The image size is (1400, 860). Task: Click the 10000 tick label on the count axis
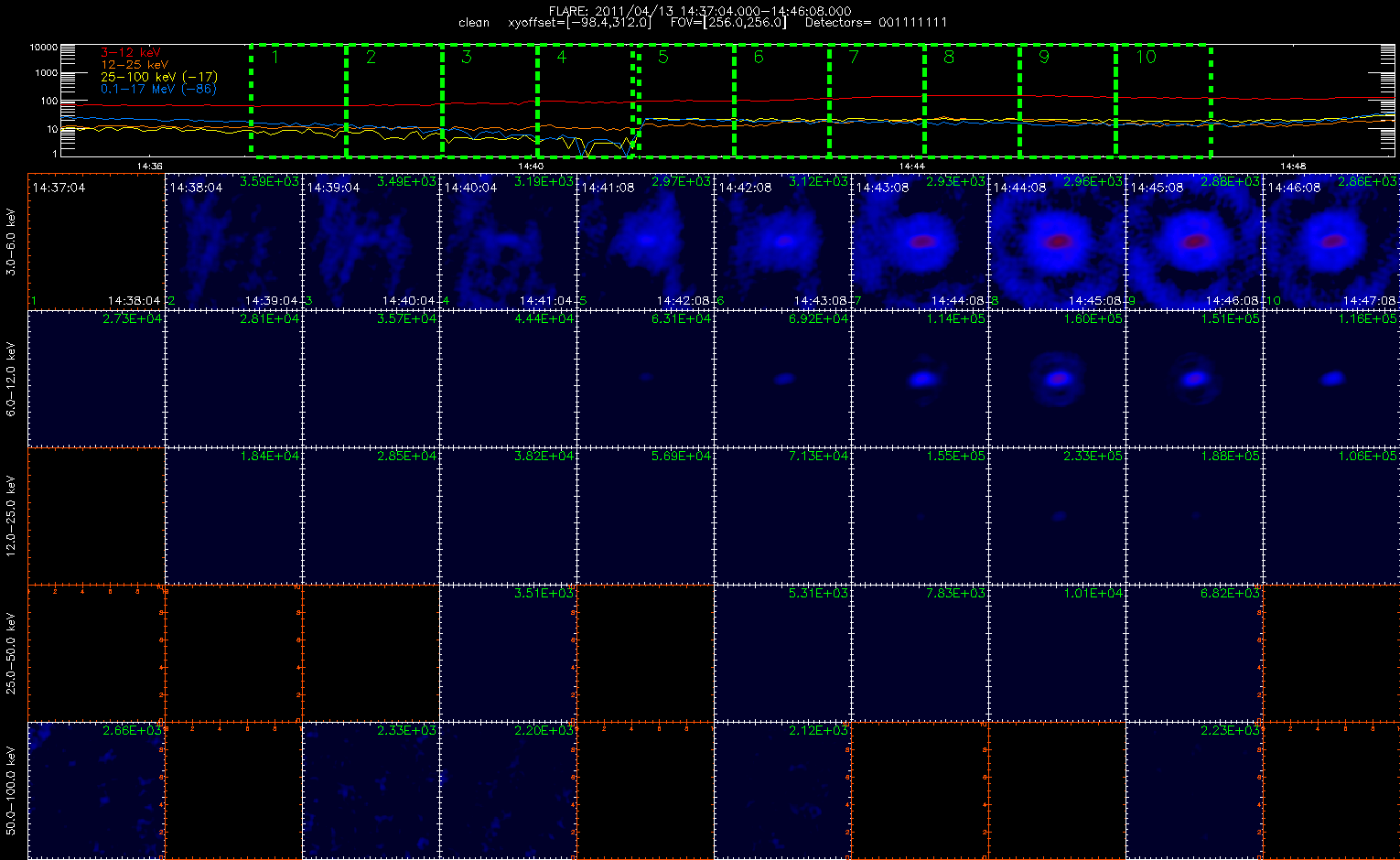[44, 47]
